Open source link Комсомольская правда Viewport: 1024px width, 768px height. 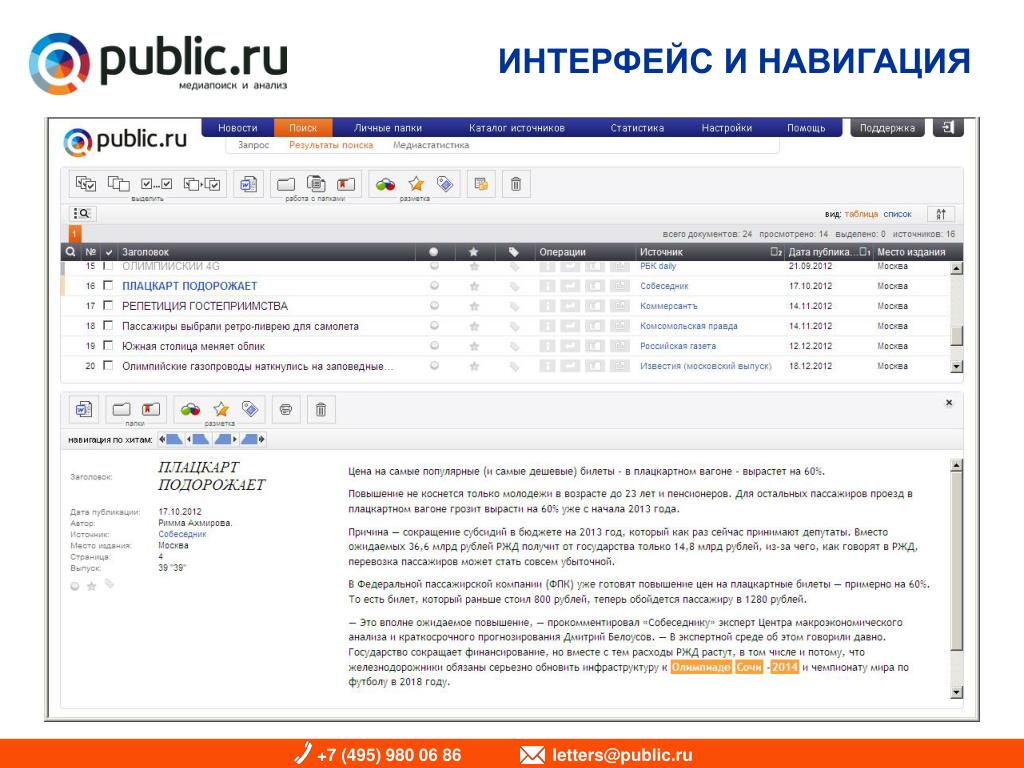[688, 326]
